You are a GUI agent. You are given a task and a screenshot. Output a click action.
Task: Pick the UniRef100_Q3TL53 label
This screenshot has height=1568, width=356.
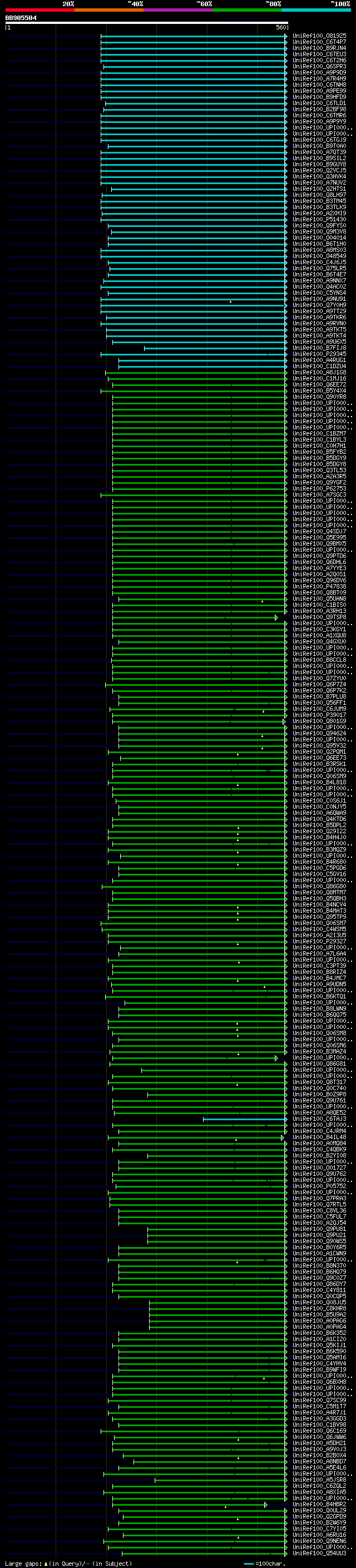pos(319,471)
